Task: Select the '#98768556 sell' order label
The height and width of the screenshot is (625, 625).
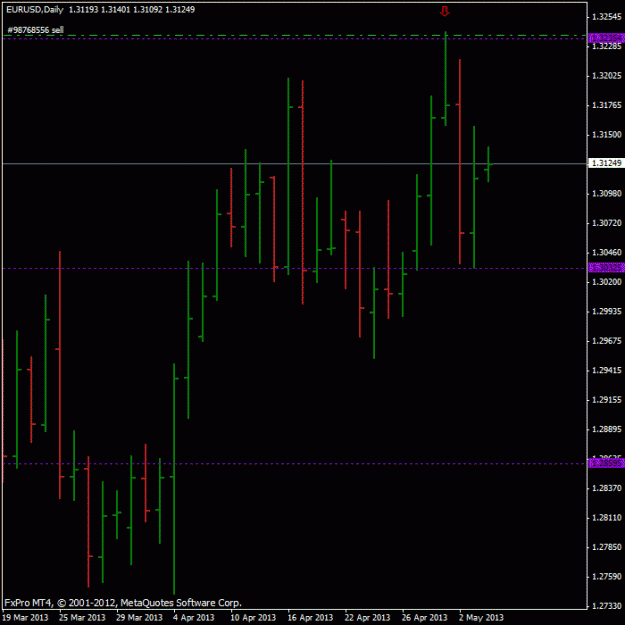Action: click(35, 30)
